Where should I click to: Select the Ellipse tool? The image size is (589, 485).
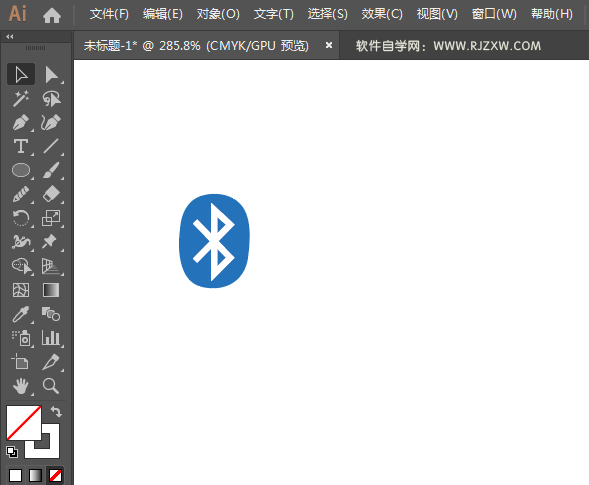coord(21,170)
